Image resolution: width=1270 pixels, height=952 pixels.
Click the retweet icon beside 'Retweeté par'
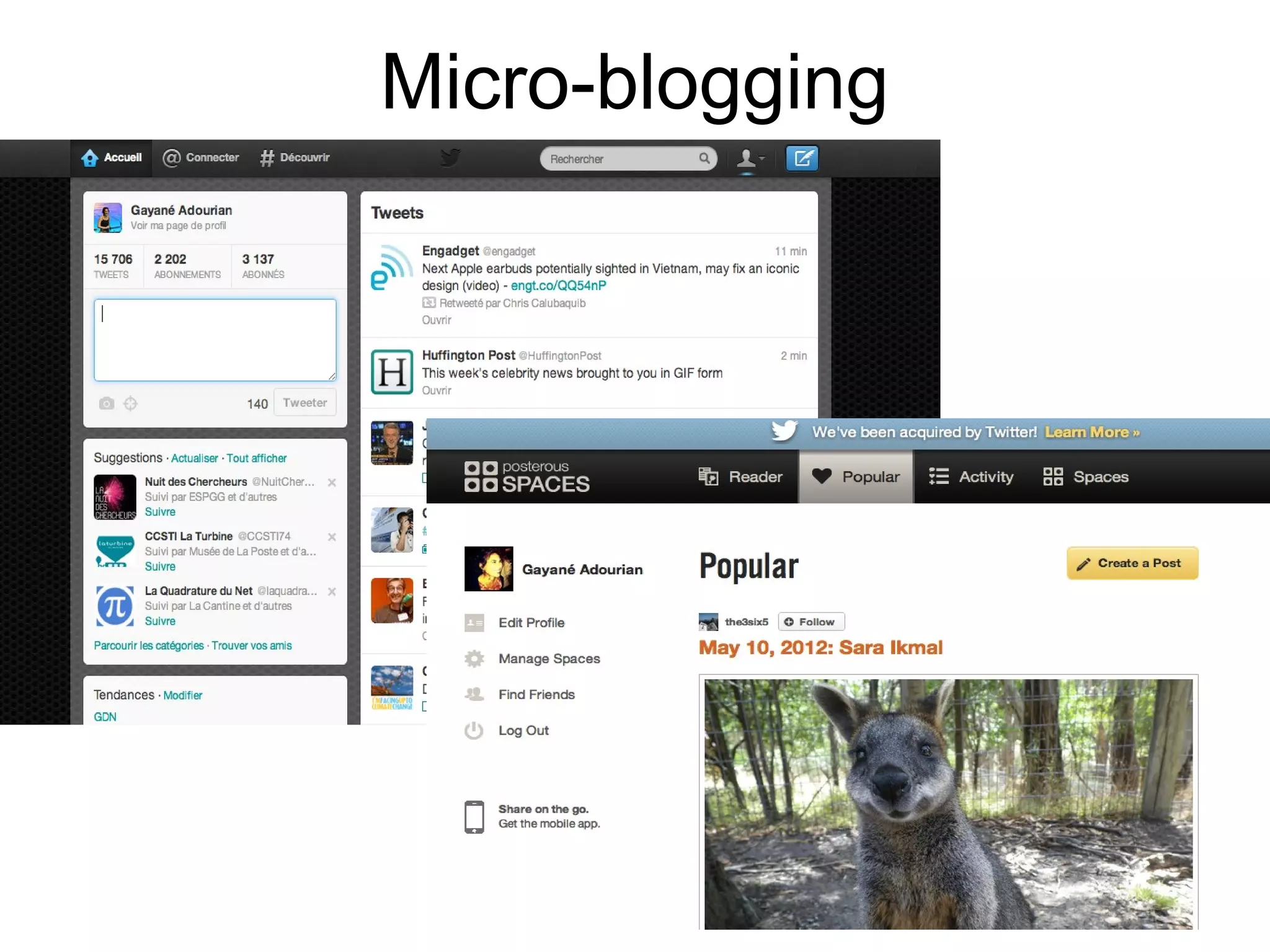(429, 303)
